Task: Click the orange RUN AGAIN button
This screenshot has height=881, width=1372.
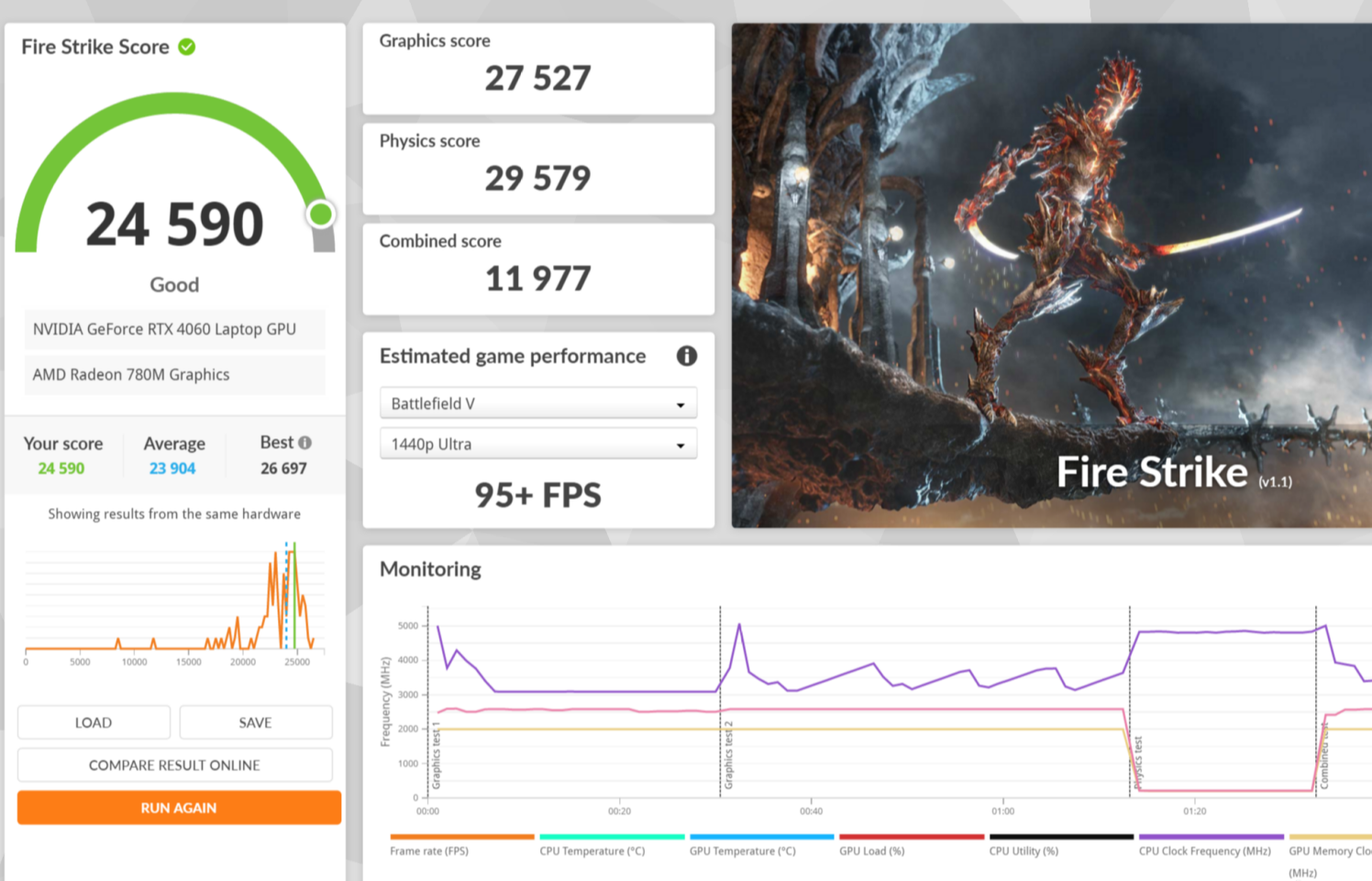Action: pyautogui.click(x=179, y=808)
